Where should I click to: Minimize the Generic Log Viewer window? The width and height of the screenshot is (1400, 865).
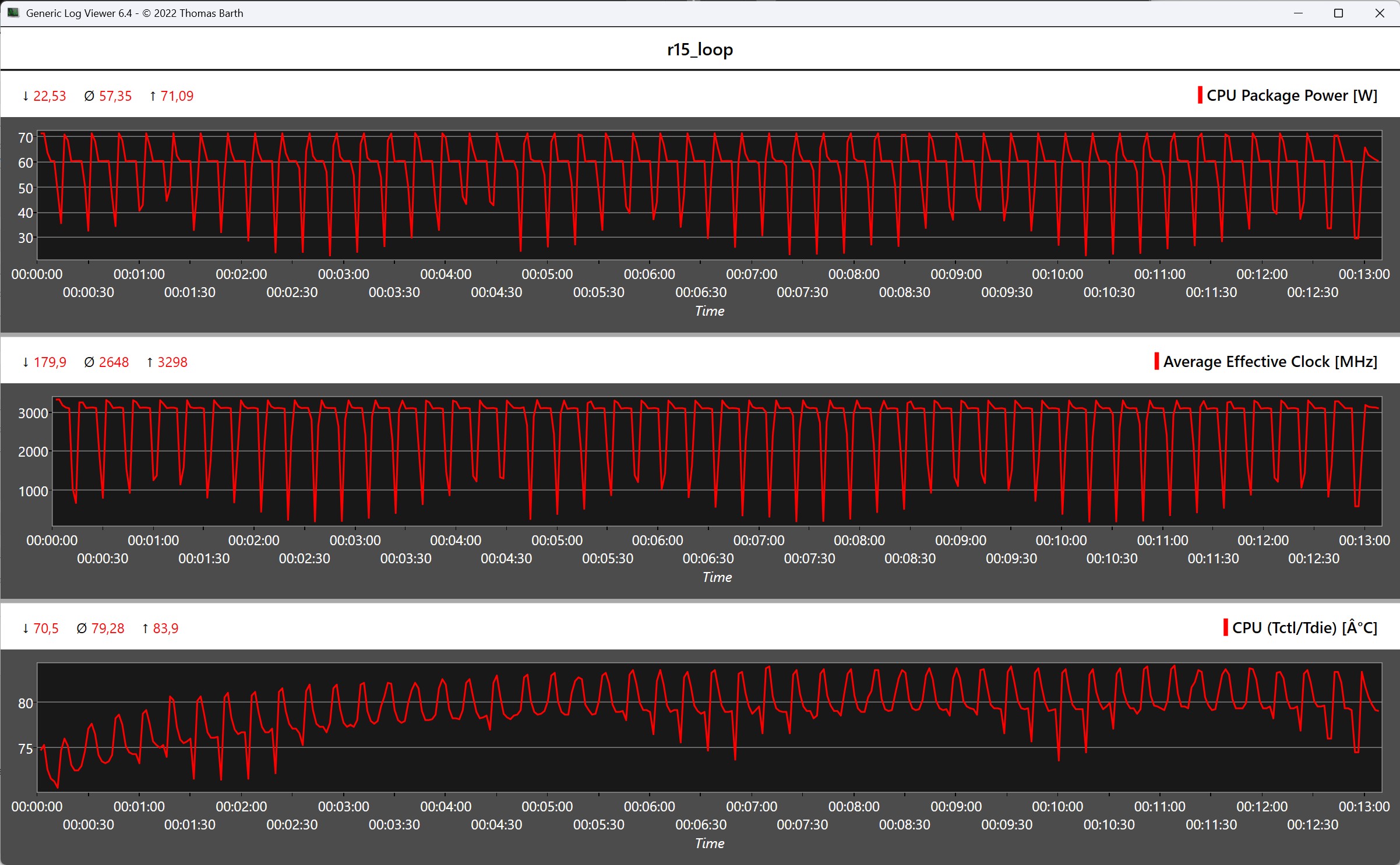pos(1298,13)
